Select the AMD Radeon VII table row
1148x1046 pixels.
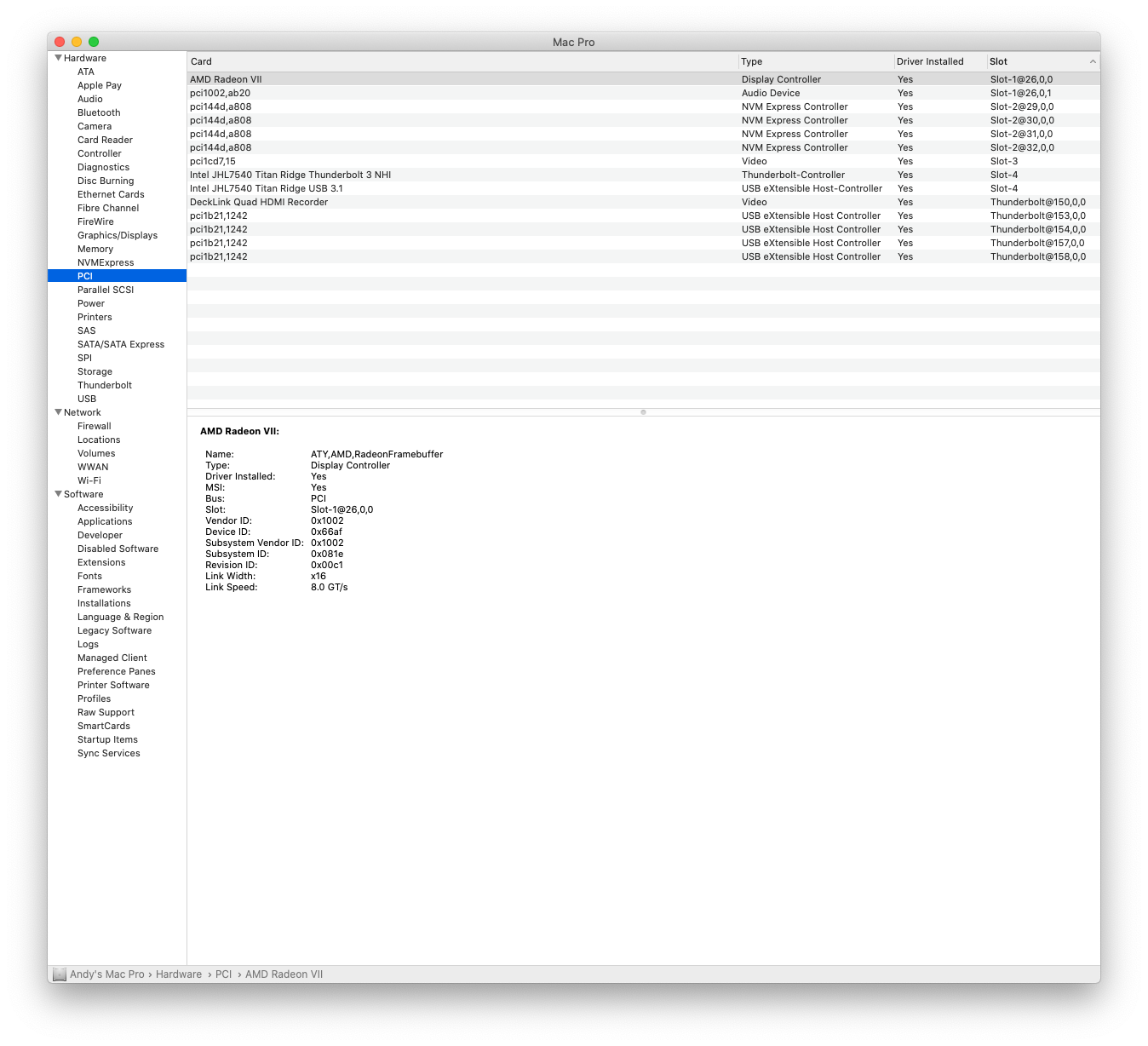[644, 79]
